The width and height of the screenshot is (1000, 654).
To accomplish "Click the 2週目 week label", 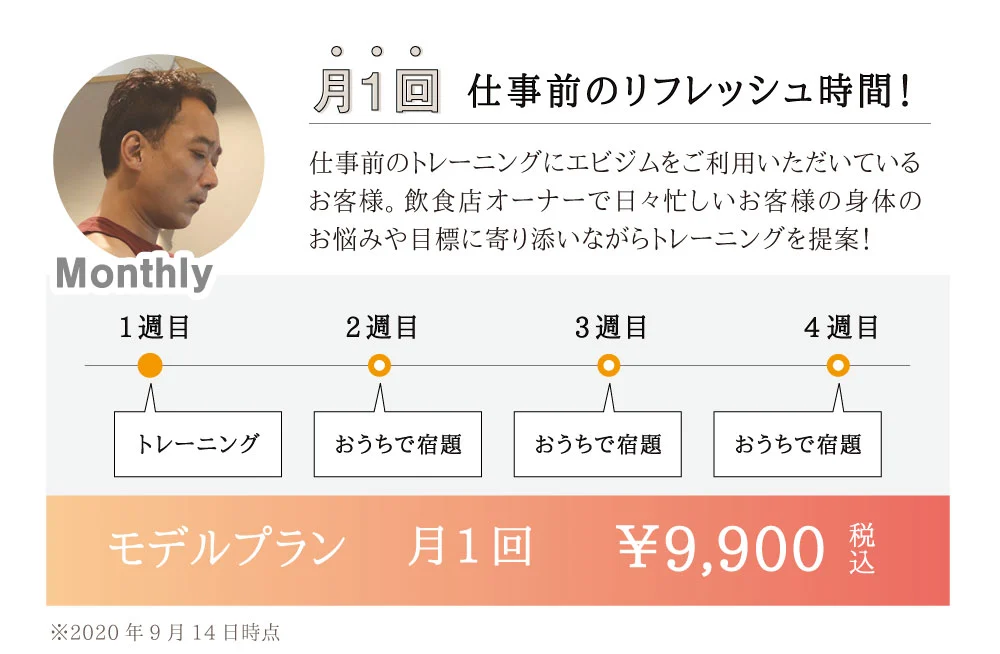I will [x=382, y=327].
